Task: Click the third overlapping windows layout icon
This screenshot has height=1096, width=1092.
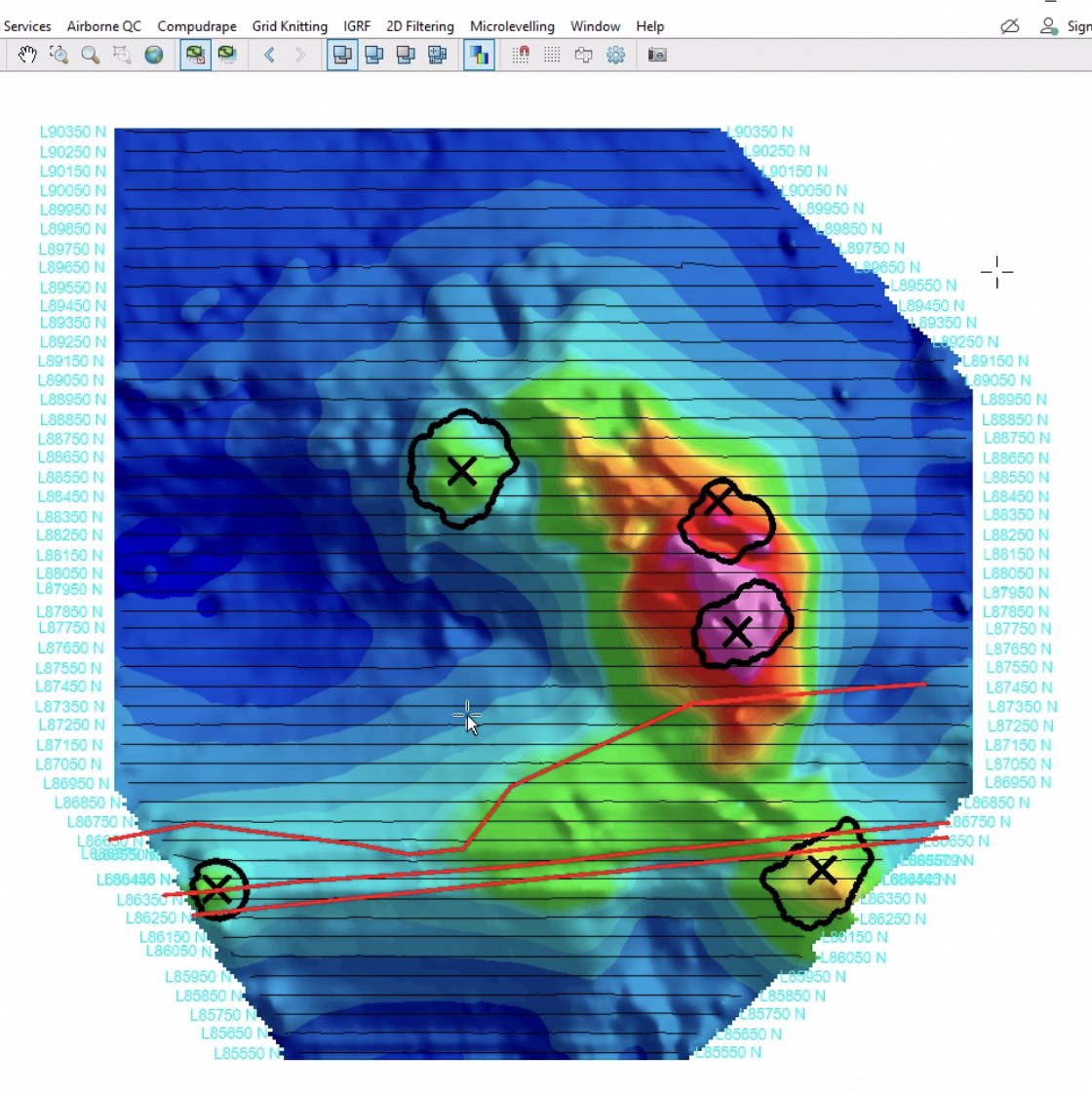Action: coord(406,55)
